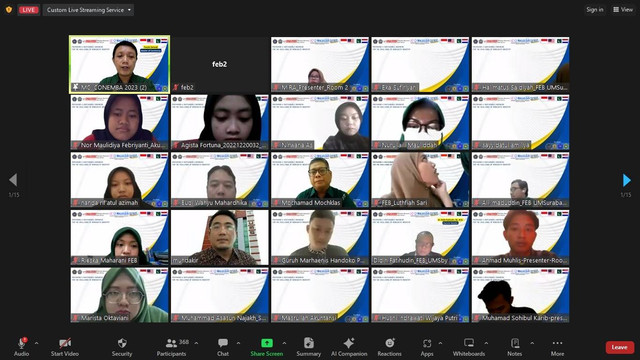Select Marista Oktaviani video tile

120,295
